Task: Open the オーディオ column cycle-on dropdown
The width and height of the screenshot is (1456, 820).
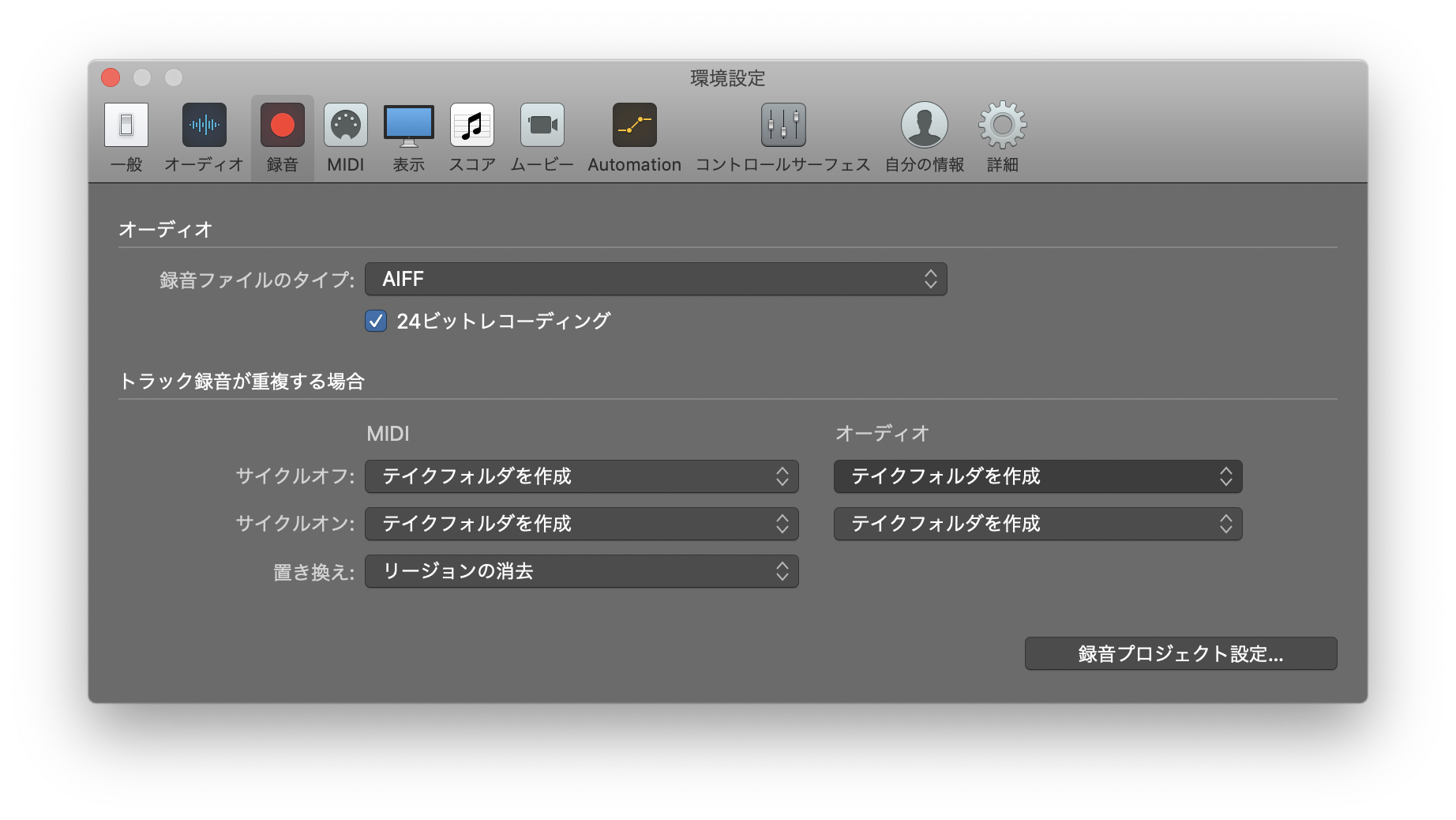Action: coord(1038,524)
